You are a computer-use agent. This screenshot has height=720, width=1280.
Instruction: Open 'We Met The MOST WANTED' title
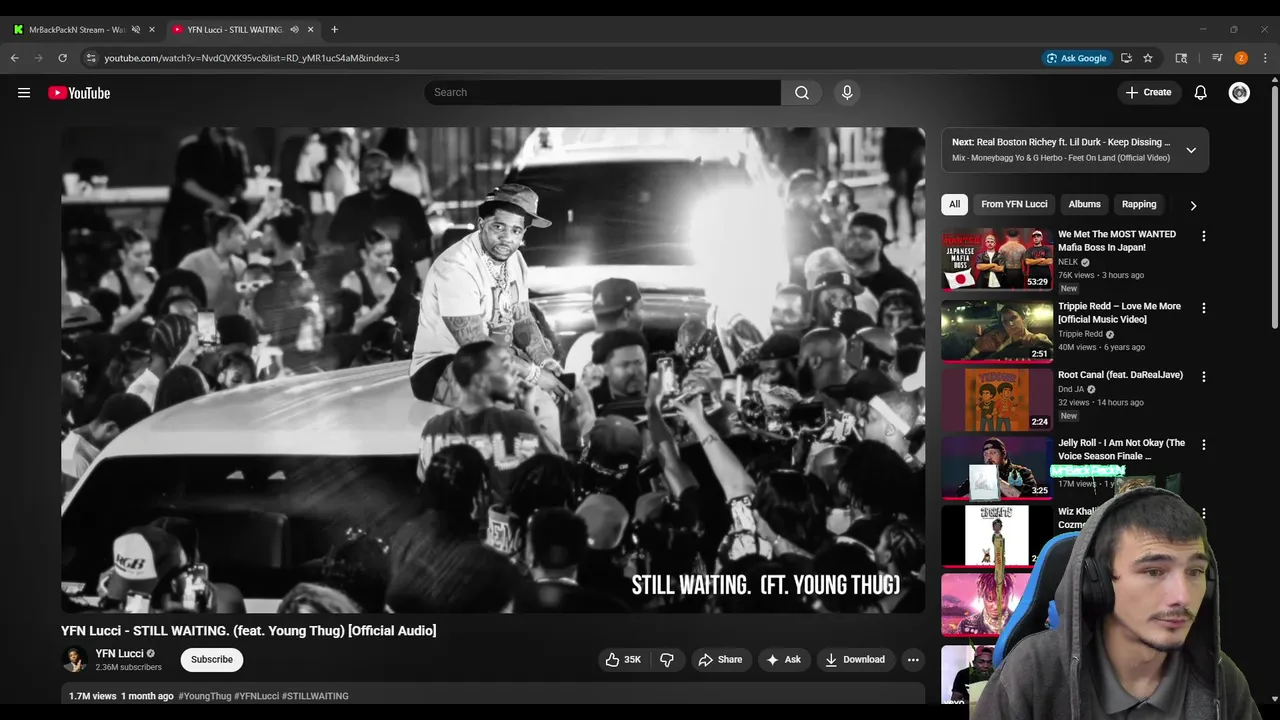click(1117, 241)
